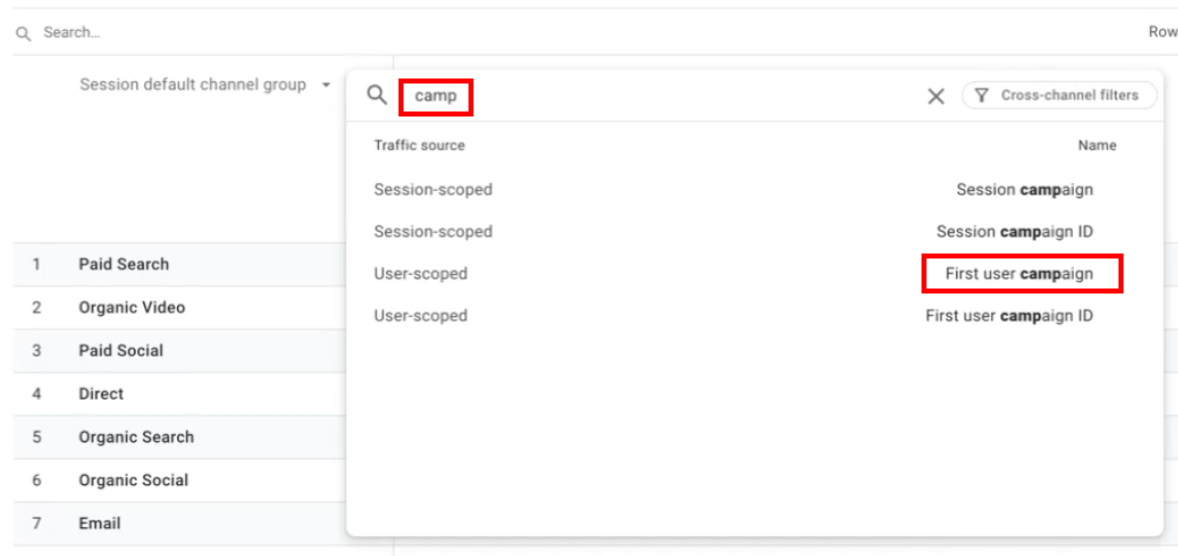Open Session default channel group dropdown arrow
Viewport: 1178px width, 556px height.
click(326, 85)
